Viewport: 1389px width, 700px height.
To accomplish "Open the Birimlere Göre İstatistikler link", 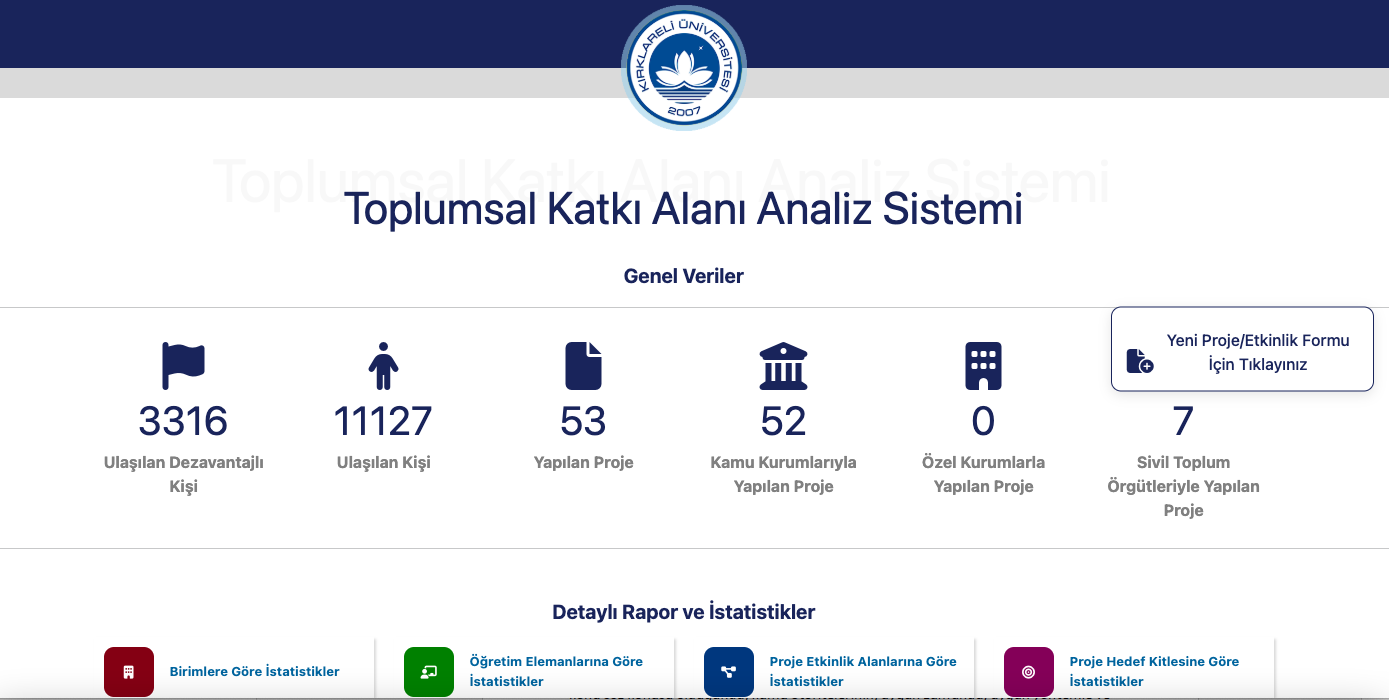I will click(254, 672).
